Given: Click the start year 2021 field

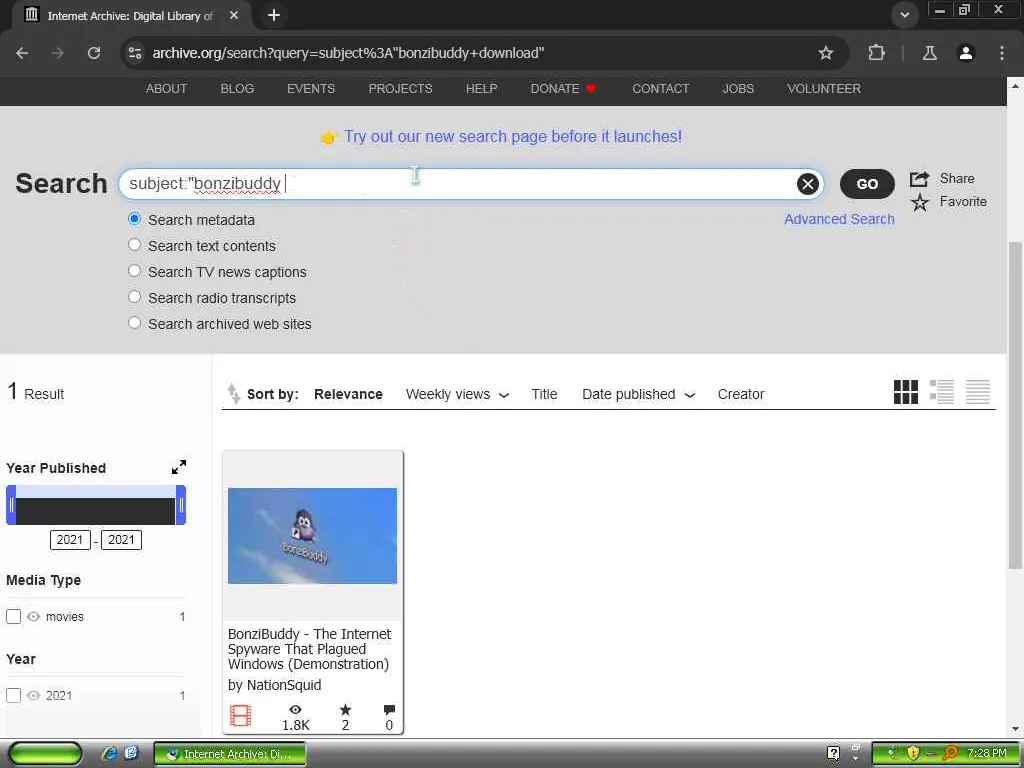Looking at the screenshot, I should click(70, 540).
